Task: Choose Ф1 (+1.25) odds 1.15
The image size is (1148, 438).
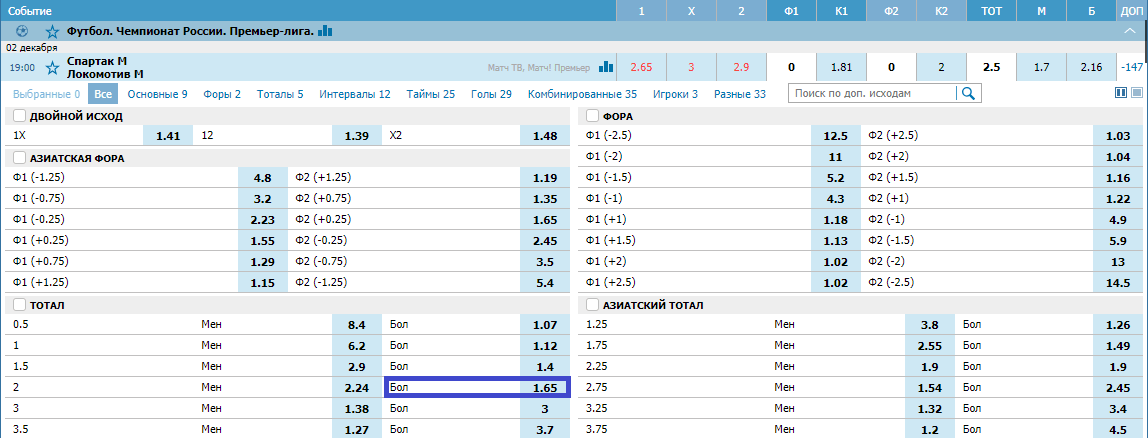Action: click(262, 282)
